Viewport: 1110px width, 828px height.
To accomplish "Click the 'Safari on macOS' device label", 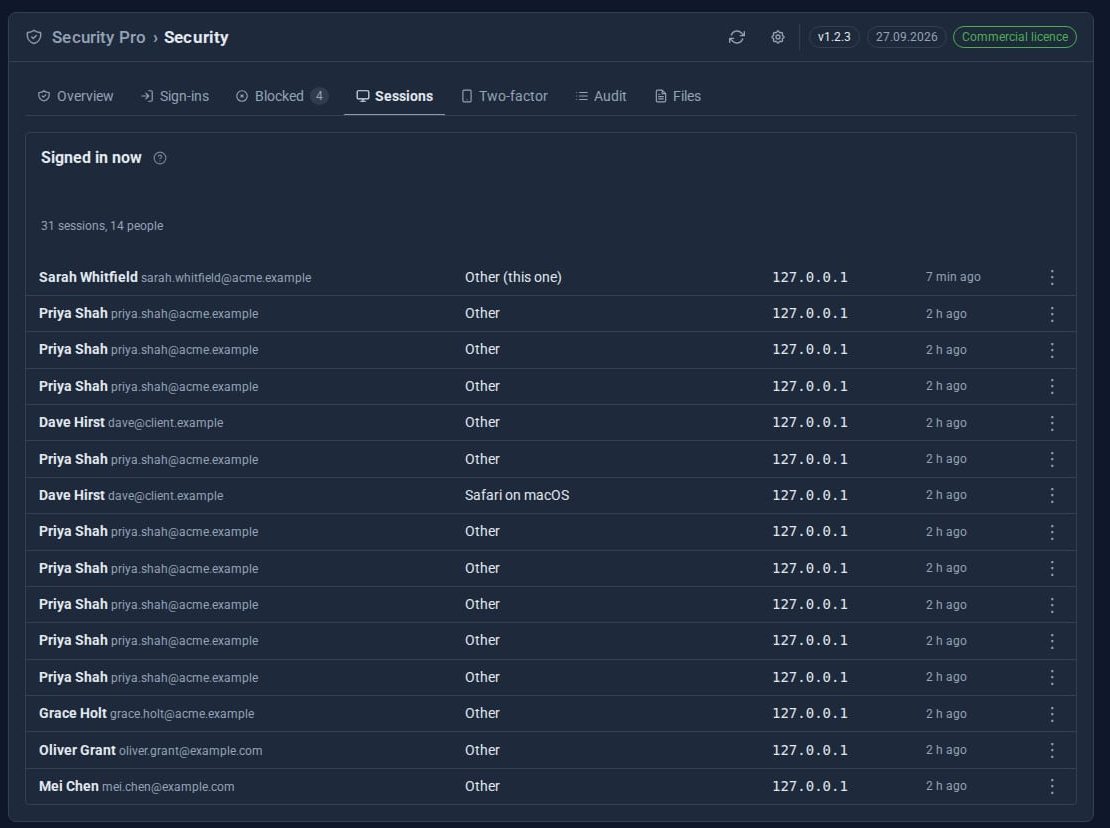I will tap(517, 495).
